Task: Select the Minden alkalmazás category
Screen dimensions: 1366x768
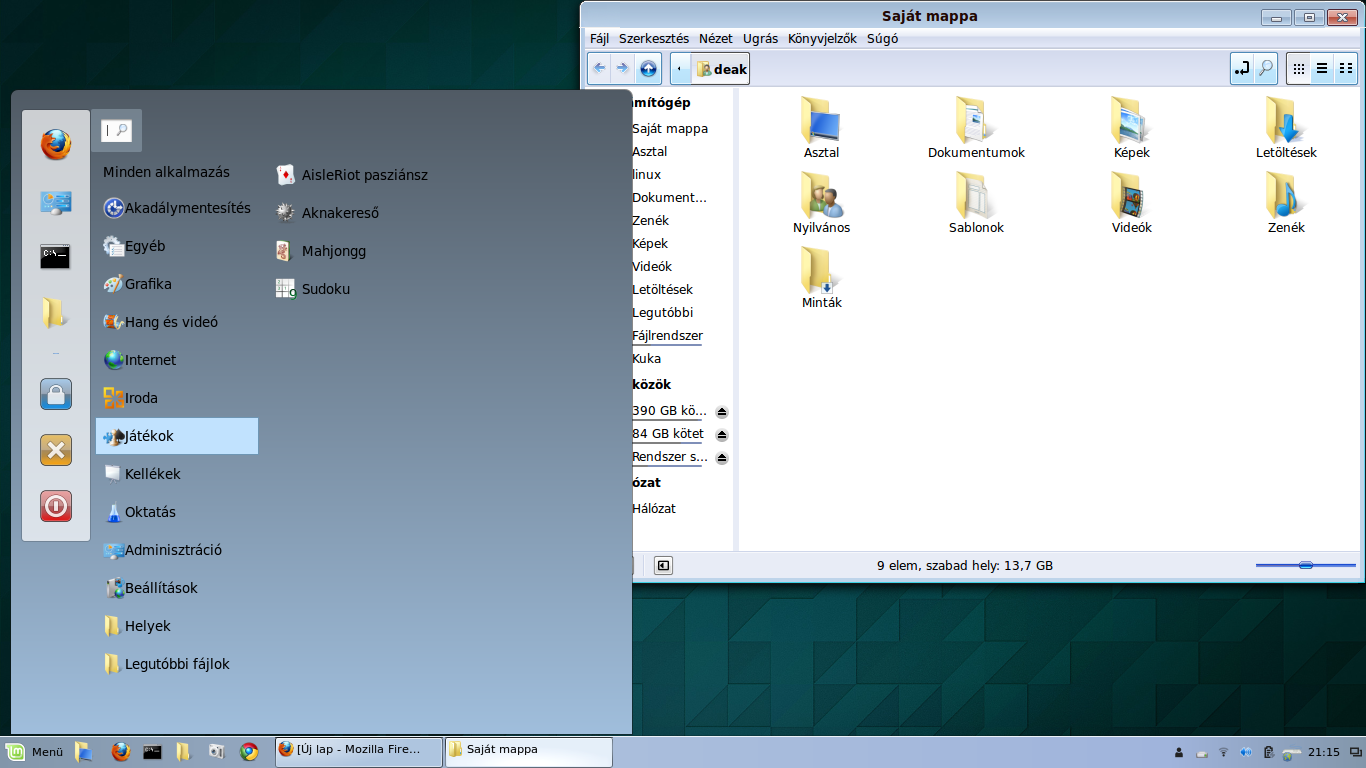Action: coord(166,172)
